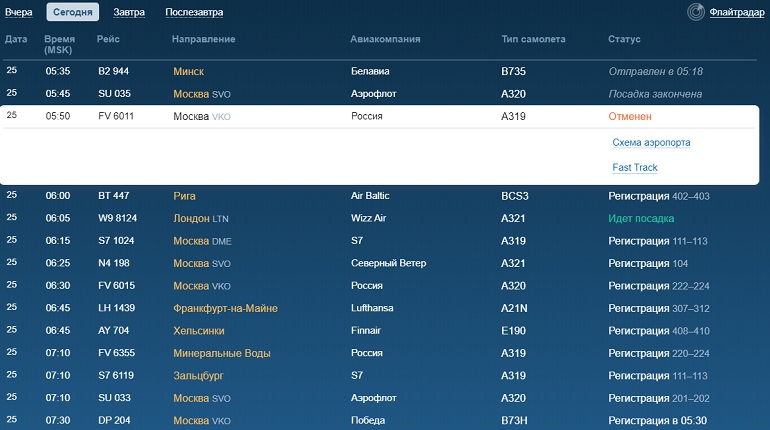Click the A21N aircraft type cell

tap(514, 308)
